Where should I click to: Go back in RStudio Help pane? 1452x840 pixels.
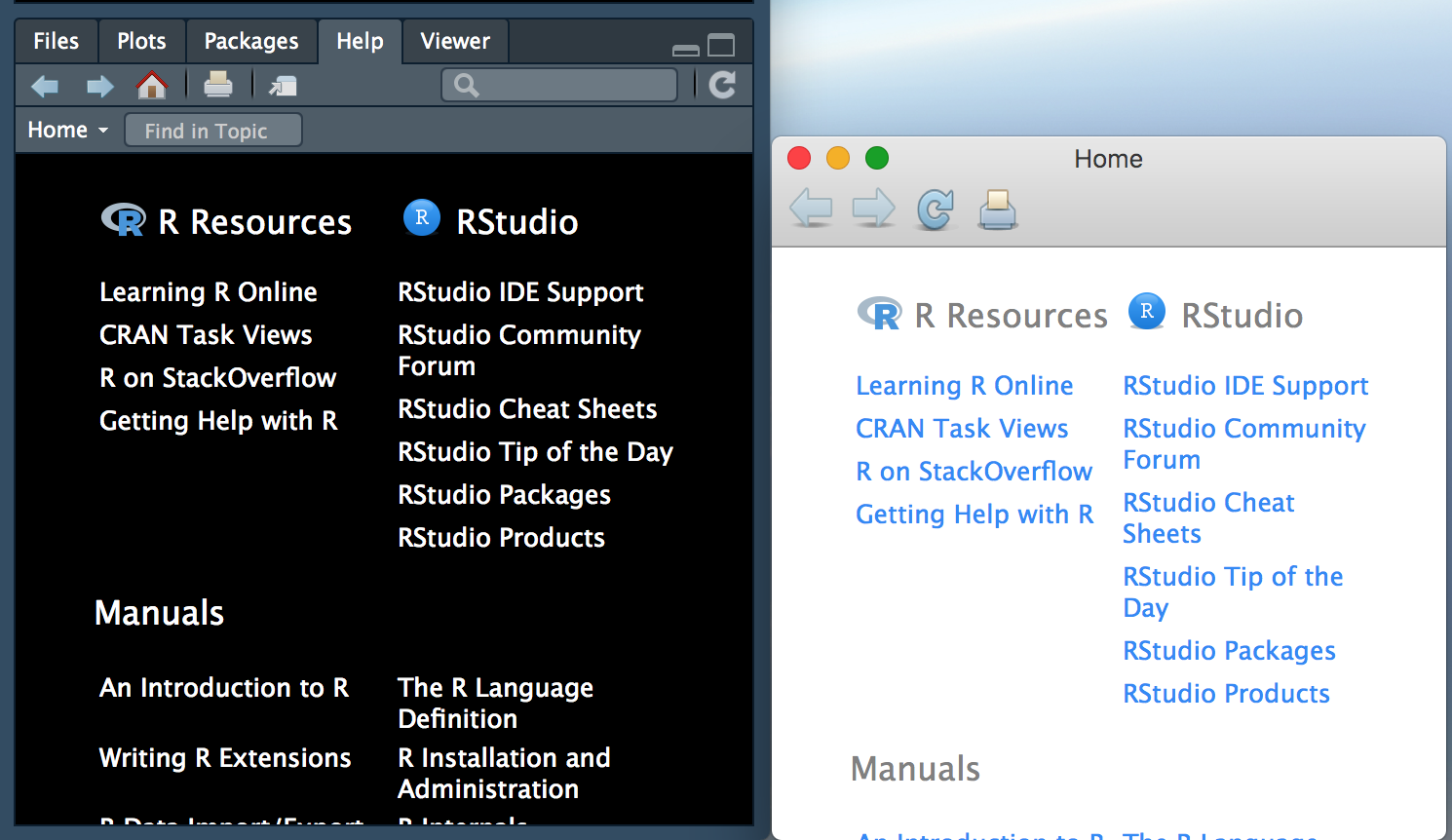point(45,87)
